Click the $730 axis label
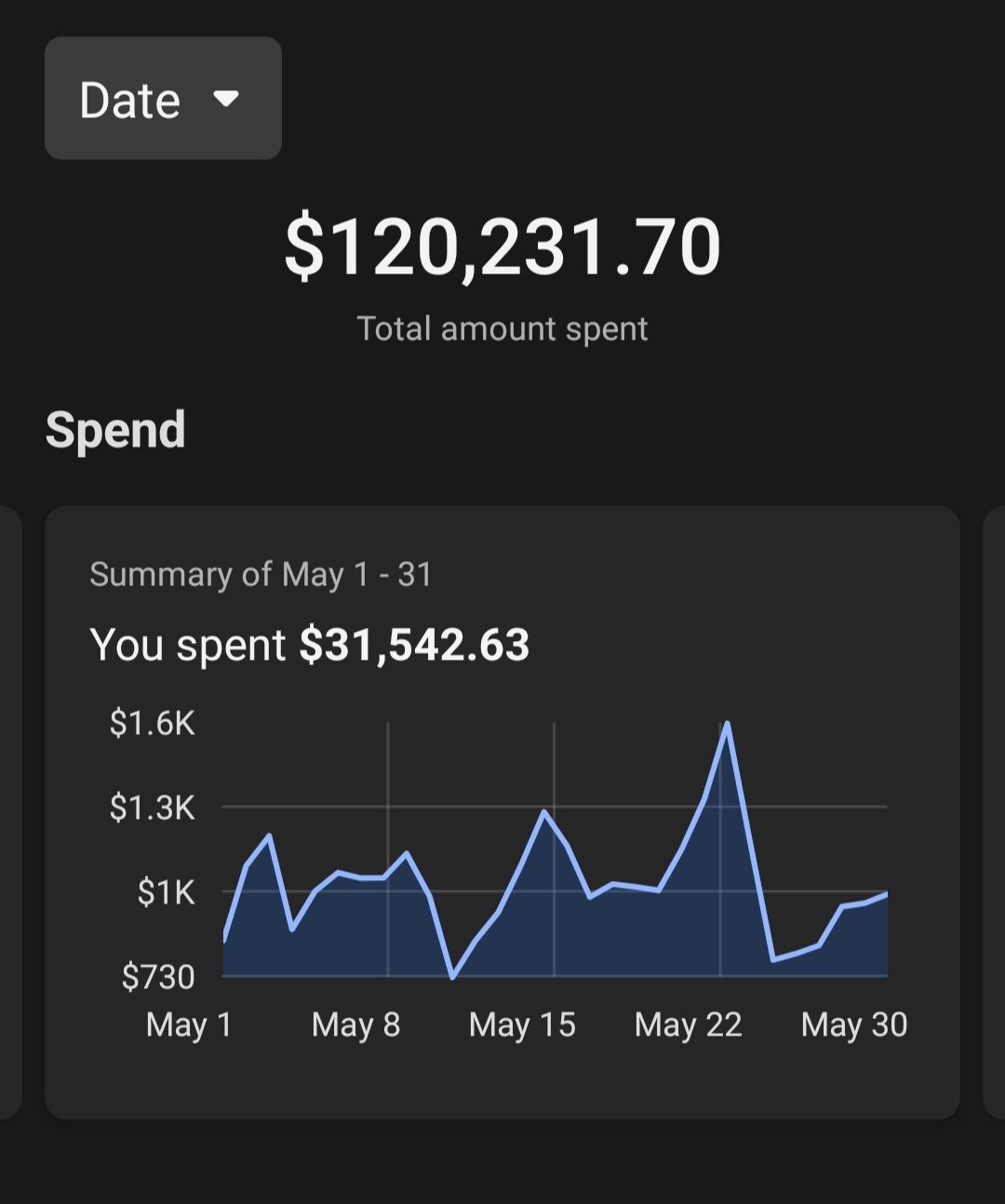This screenshot has height=1204, width=1005. [158, 976]
